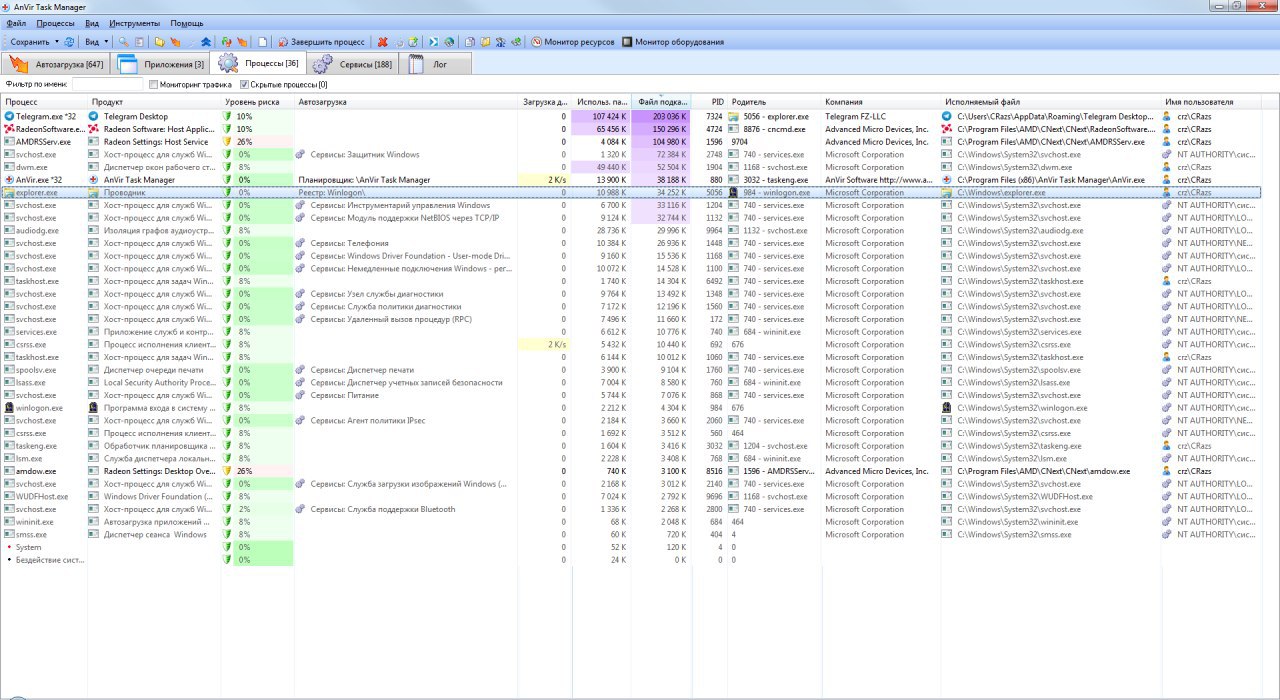Sort by the Процесс column header

44,102
